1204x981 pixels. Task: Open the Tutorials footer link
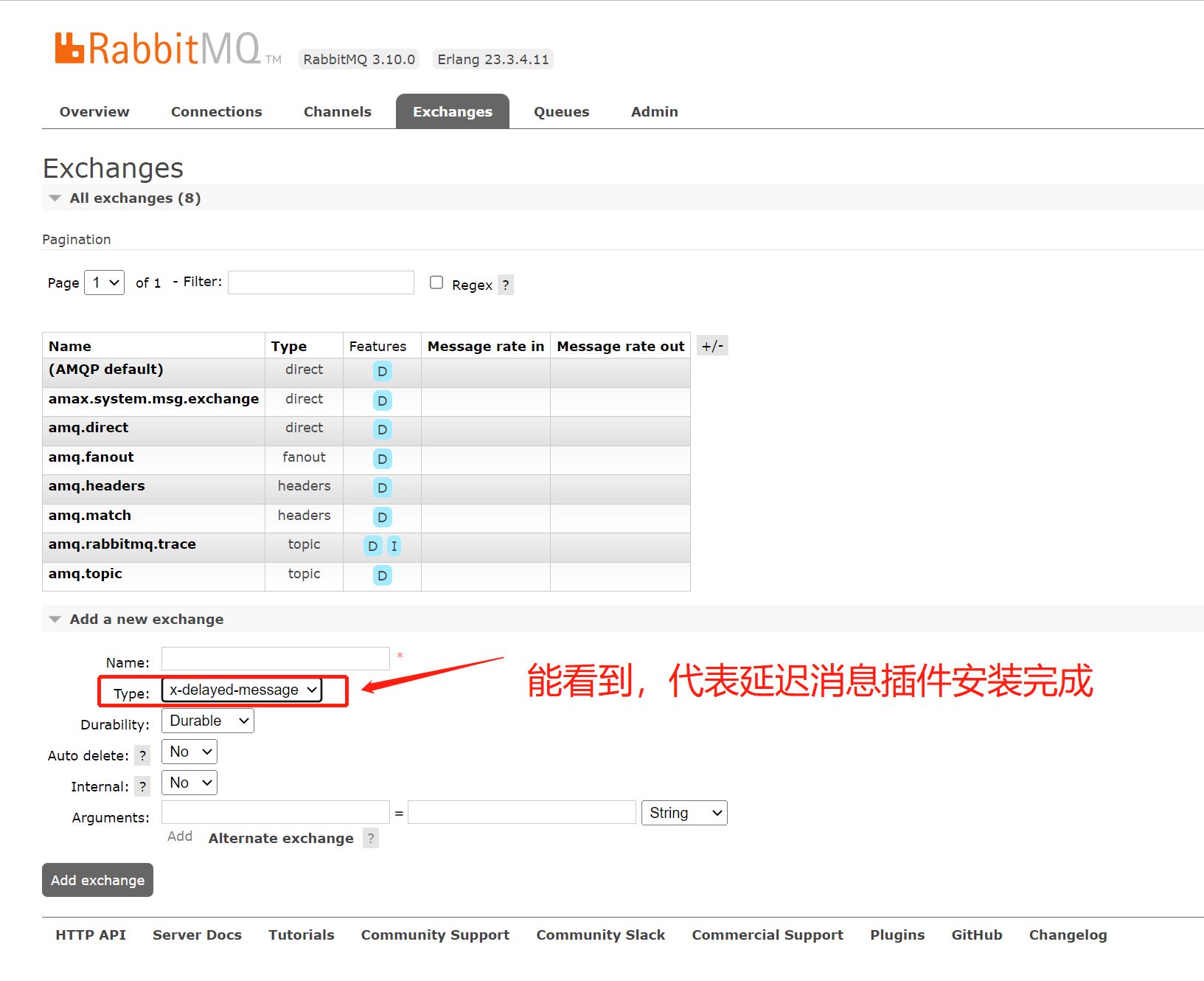pos(302,935)
